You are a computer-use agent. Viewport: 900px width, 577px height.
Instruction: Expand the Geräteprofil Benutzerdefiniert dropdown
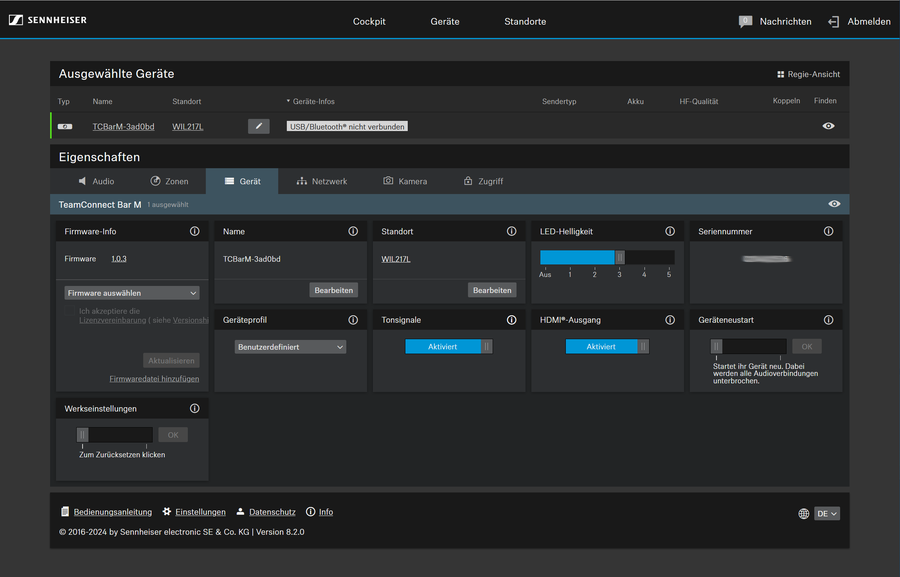[290, 347]
